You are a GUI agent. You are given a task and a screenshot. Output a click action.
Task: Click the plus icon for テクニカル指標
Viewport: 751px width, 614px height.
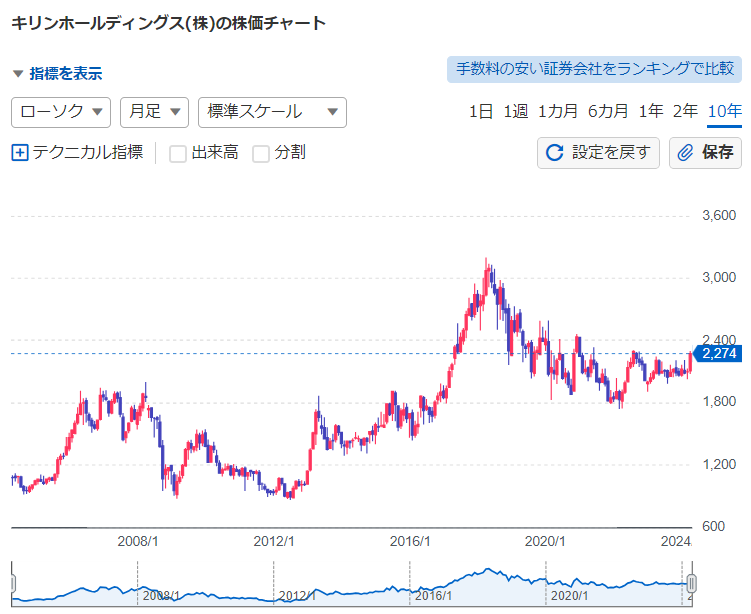(x=20, y=153)
